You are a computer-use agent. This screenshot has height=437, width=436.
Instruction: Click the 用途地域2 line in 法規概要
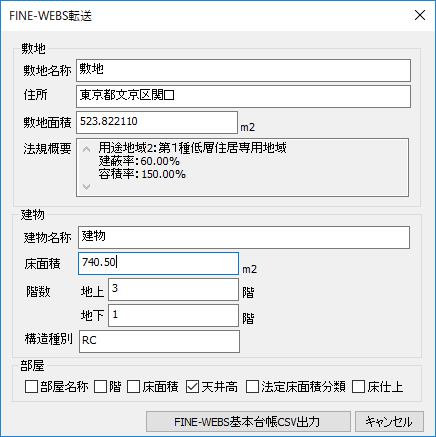(x=192, y=147)
